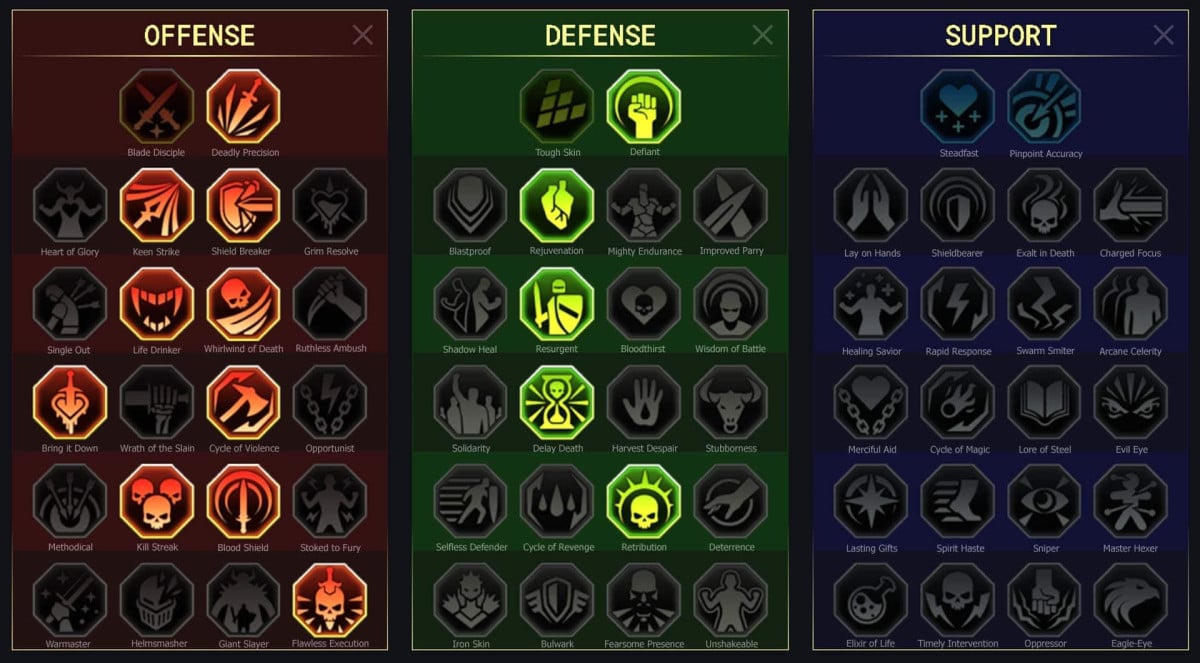Click the Lay on Hands mastery

pyautogui.click(x=871, y=205)
